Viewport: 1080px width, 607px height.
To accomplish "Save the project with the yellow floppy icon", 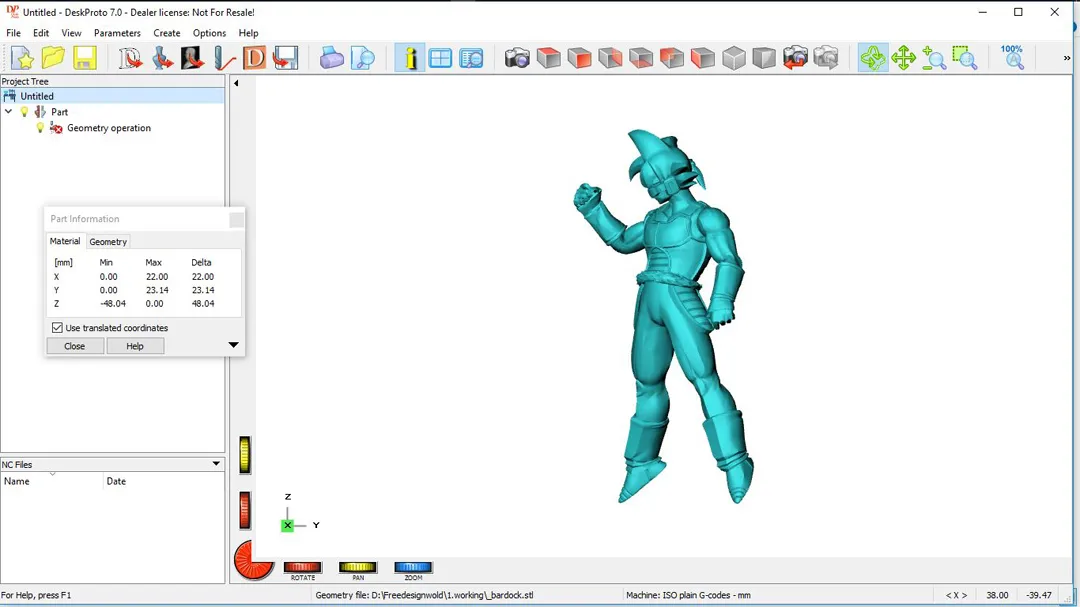I will point(85,58).
